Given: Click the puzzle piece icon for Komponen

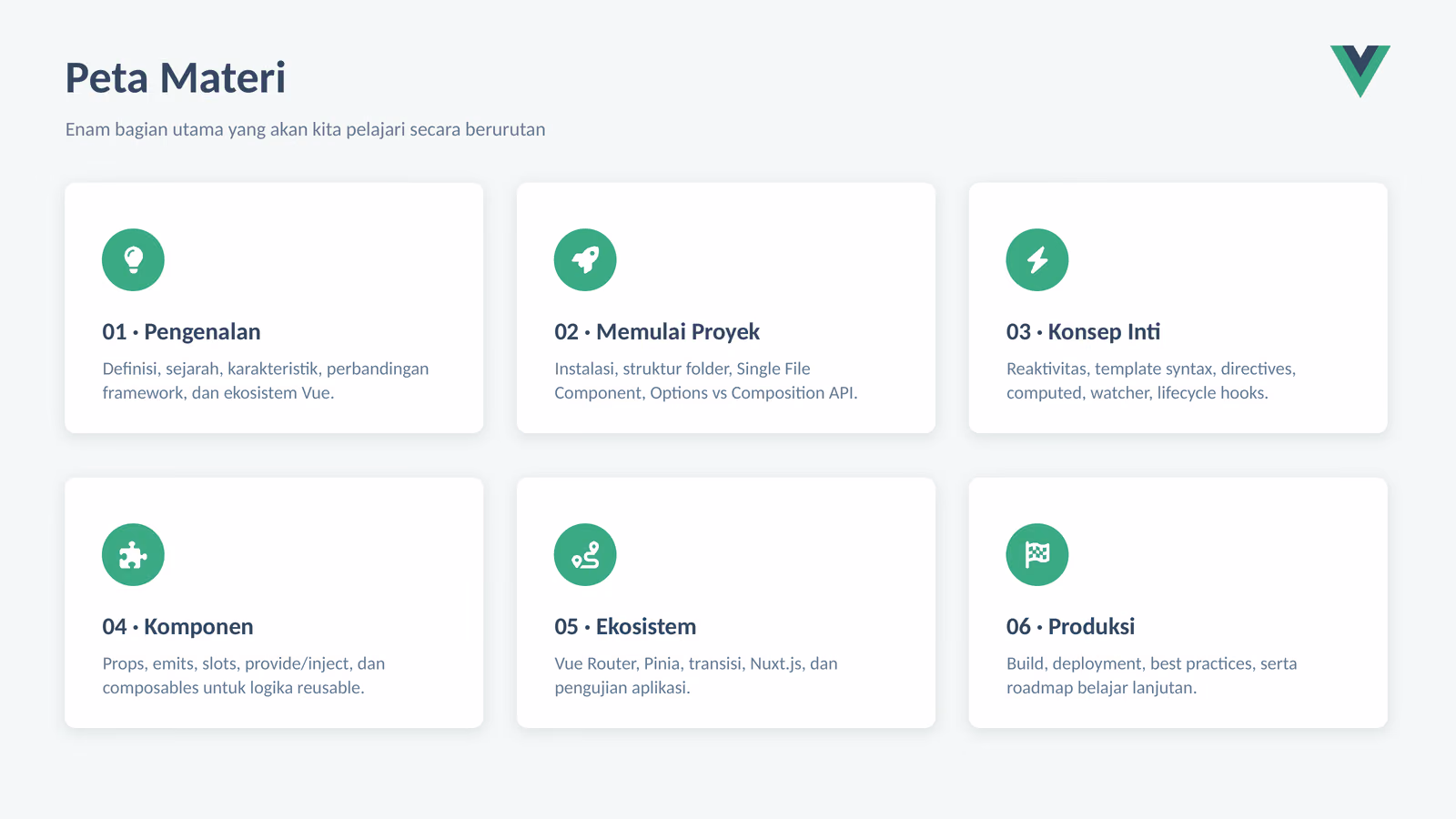Looking at the screenshot, I should click(133, 554).
